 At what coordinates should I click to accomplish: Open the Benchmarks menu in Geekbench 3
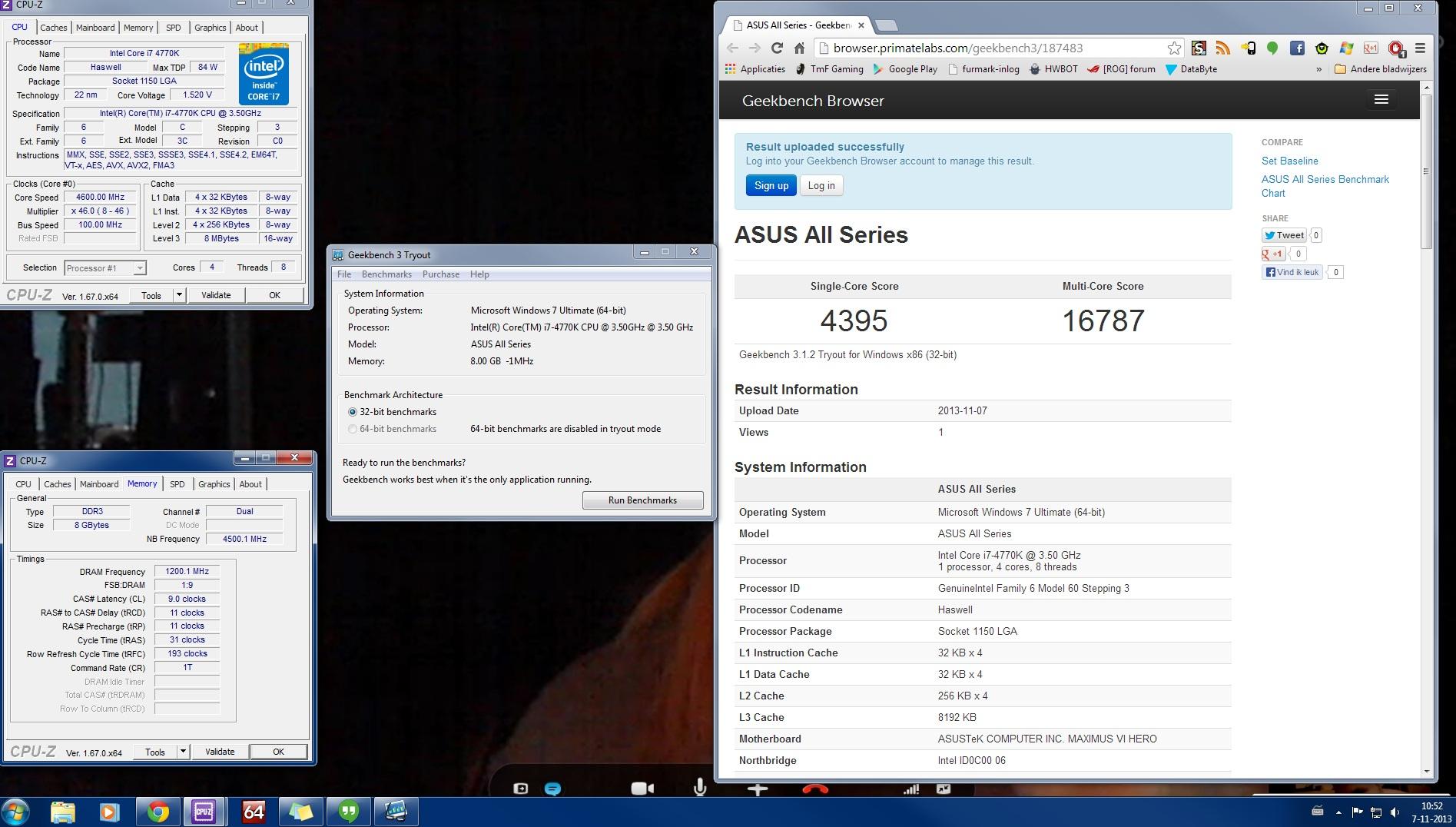coord(386,274)
